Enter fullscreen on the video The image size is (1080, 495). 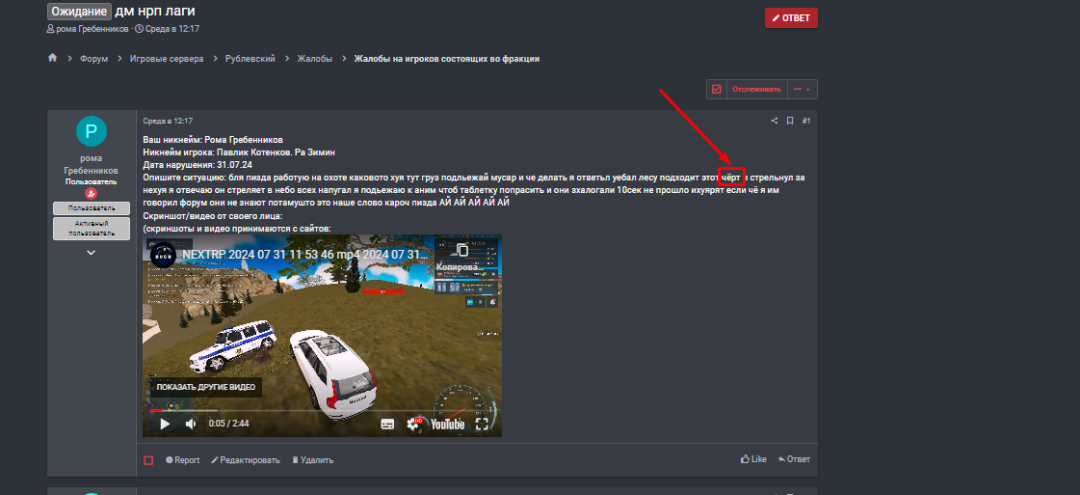(x=482, y=424)
